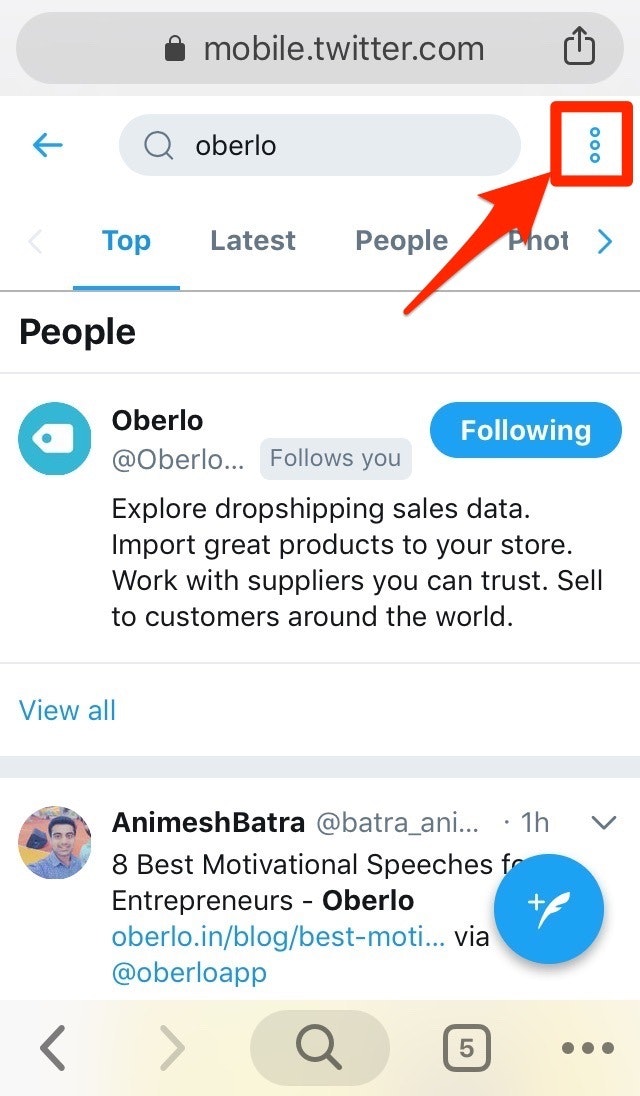Expand the tweet options caret for AnimeshBatra
640x1096 pixels.
coord(603,823)
